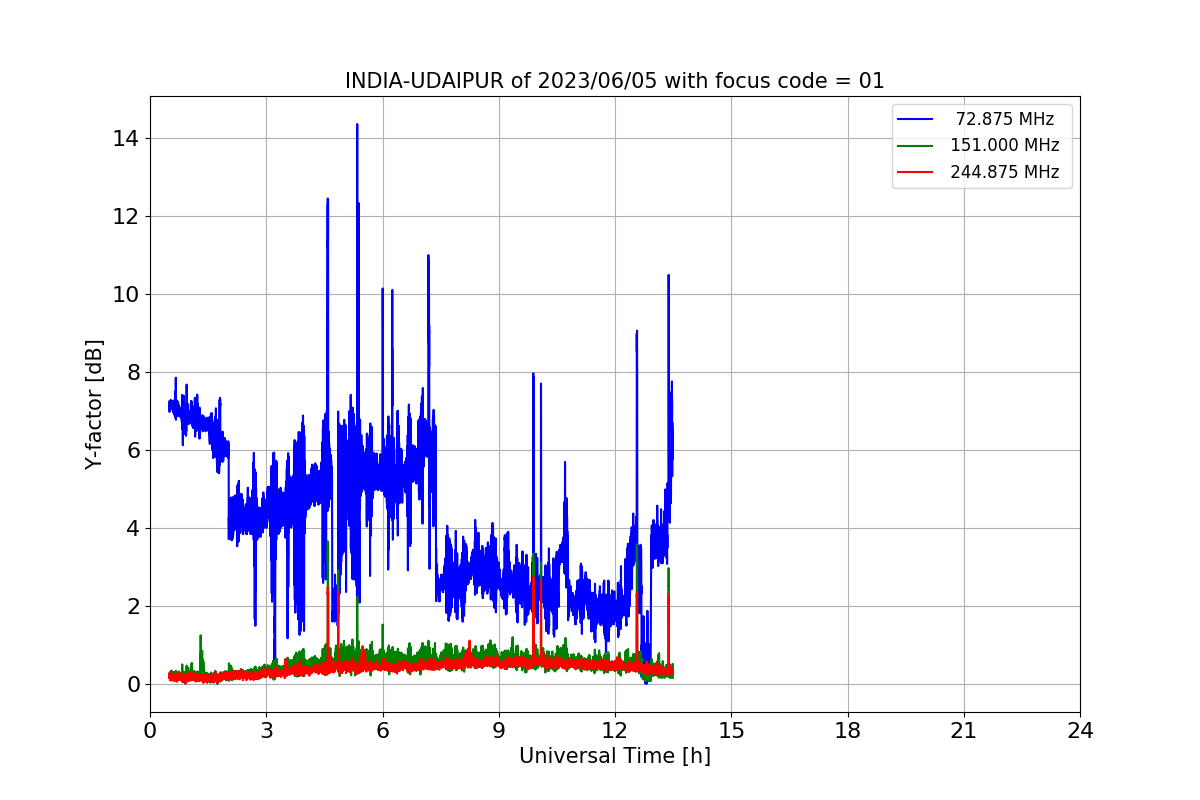Click the x-axis tick label 9
The width and height of the screenshot is (1200, 800).
pyautogui.click(x=499, y=731)
